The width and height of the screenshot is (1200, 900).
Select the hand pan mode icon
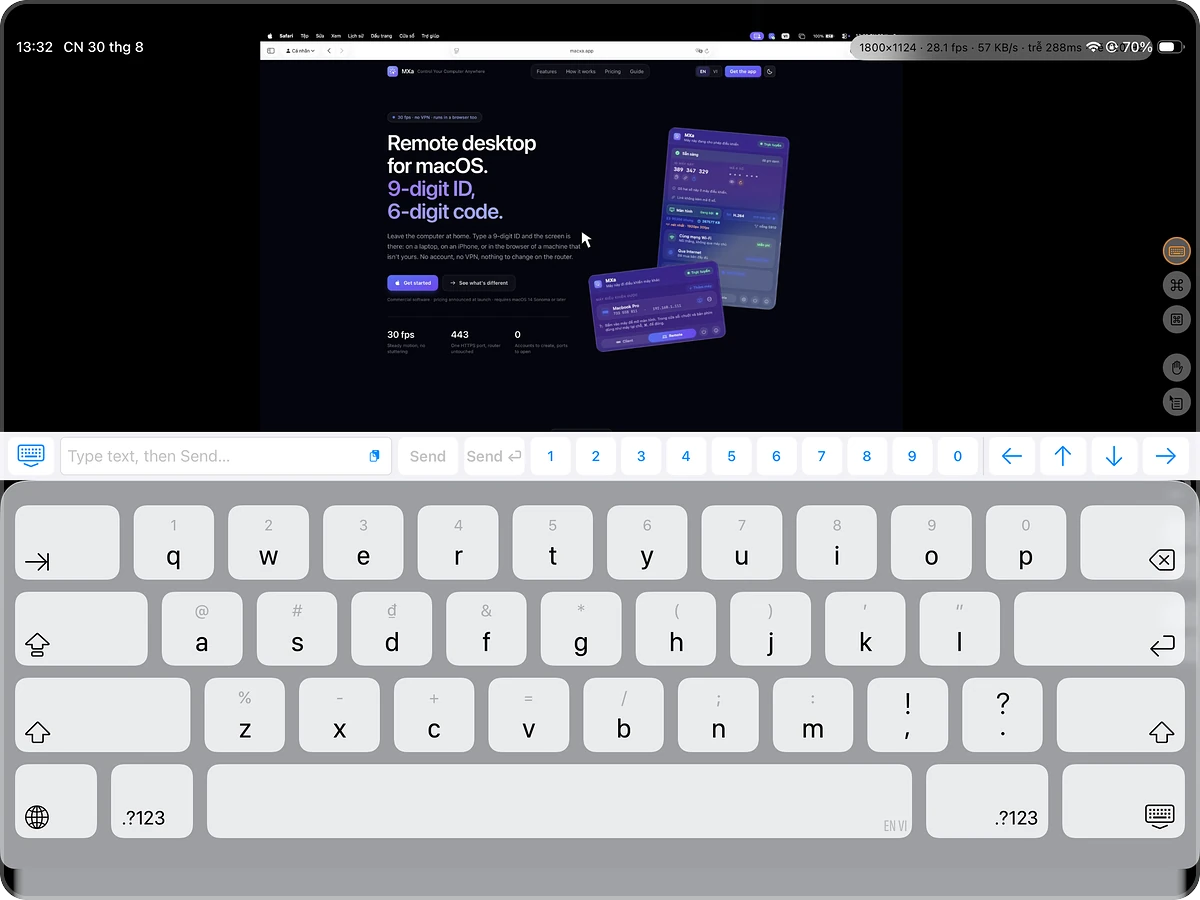[x=1177, y=368]
